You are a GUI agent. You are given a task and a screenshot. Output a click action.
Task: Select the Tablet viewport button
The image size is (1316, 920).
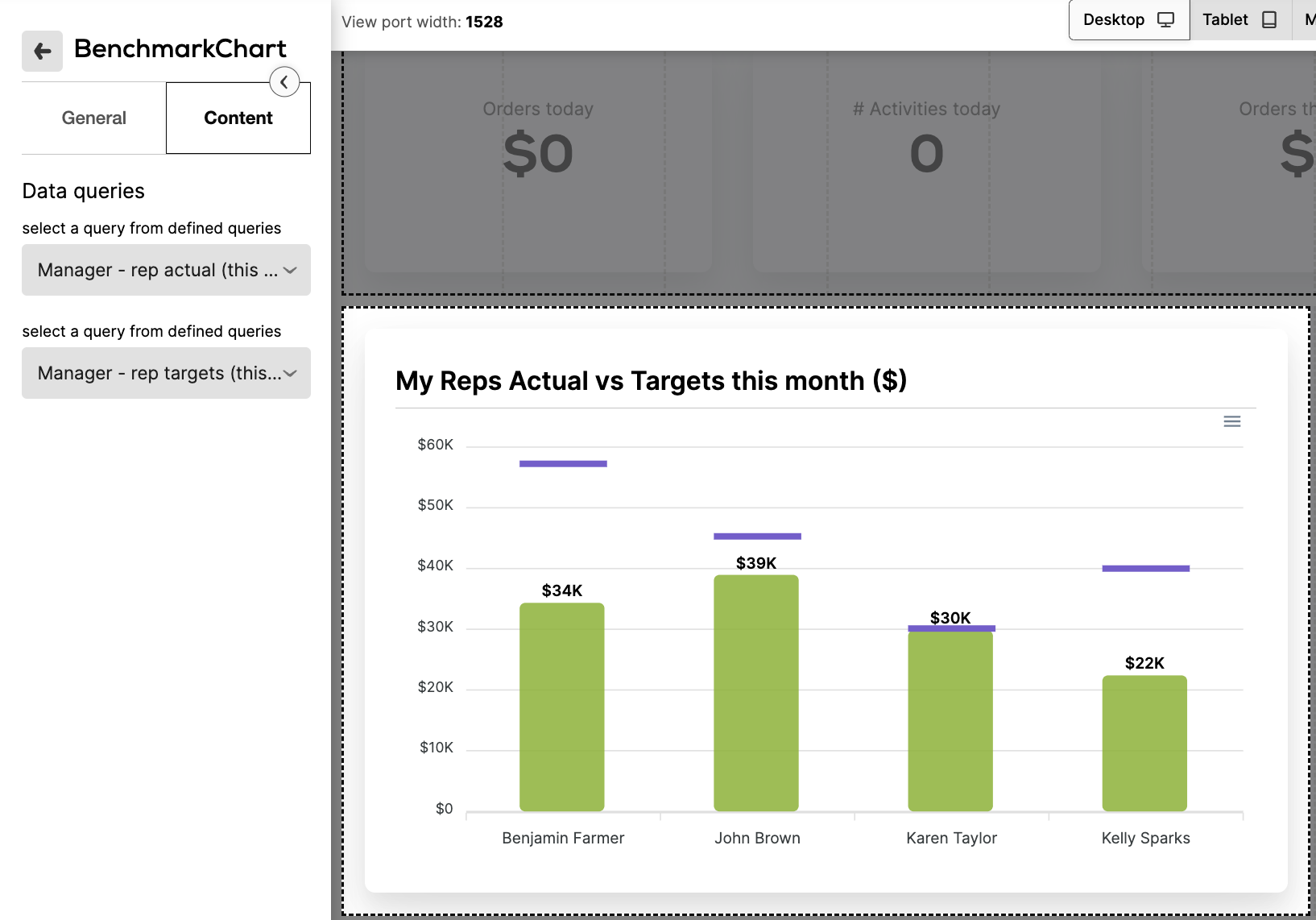(1240, 20)
